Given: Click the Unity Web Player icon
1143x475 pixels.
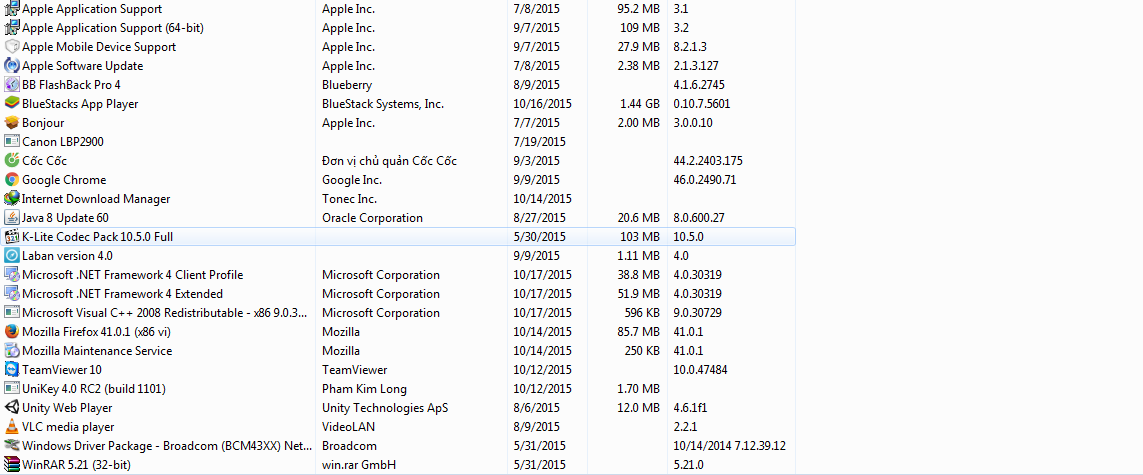Looking at the screenshot, I should pyautogui.click(x=12, y=408).
